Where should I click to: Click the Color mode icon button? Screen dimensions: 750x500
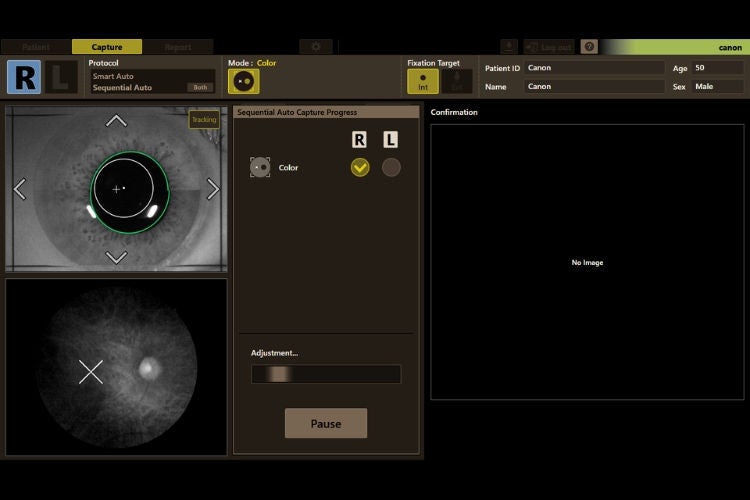point(243,81)
